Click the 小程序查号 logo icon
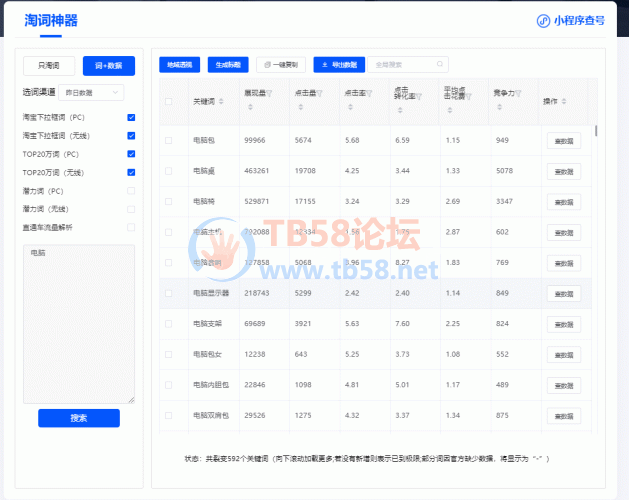The image size is (629, 500). point(543,21)
